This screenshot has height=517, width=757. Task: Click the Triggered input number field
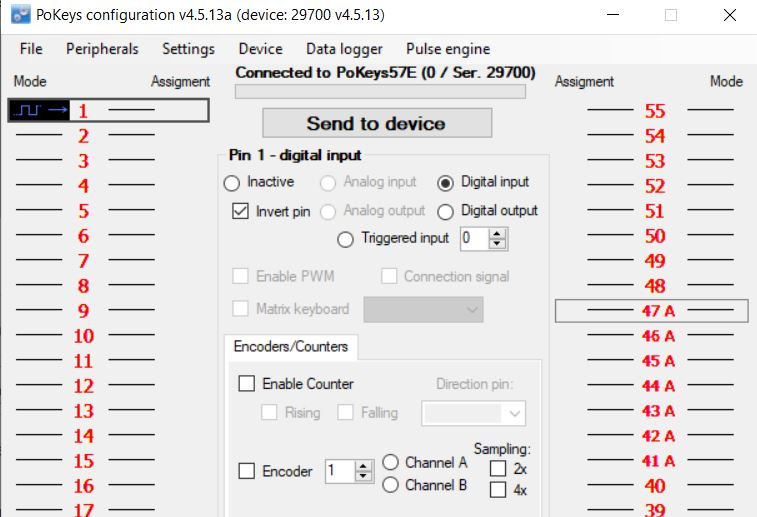475,238
